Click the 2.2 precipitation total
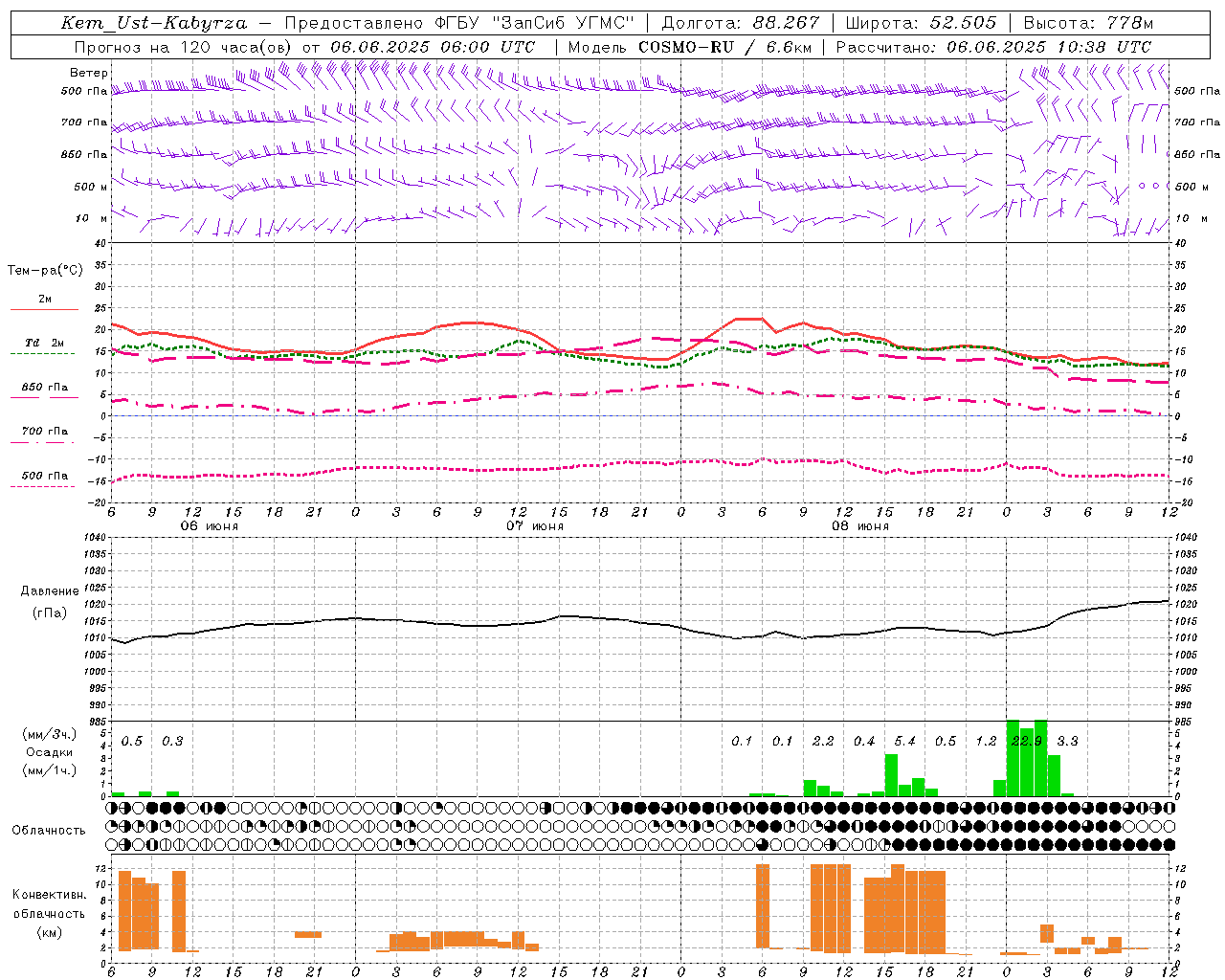This screenshot has height=980, width=1225. pyautogui.click(x=823, y=742)
